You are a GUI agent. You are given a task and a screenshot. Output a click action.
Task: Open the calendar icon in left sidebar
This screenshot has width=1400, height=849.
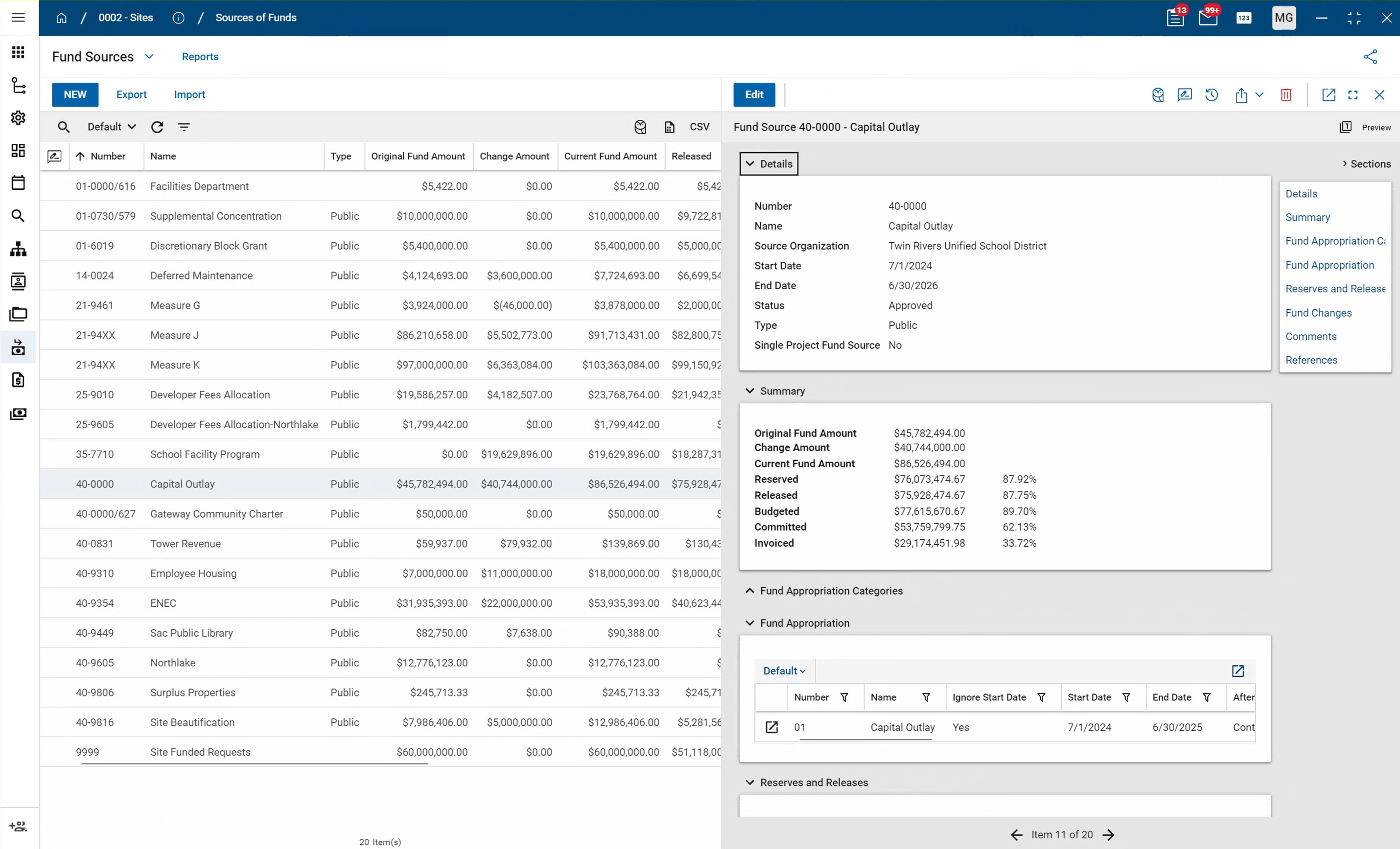tap(18, 183)
